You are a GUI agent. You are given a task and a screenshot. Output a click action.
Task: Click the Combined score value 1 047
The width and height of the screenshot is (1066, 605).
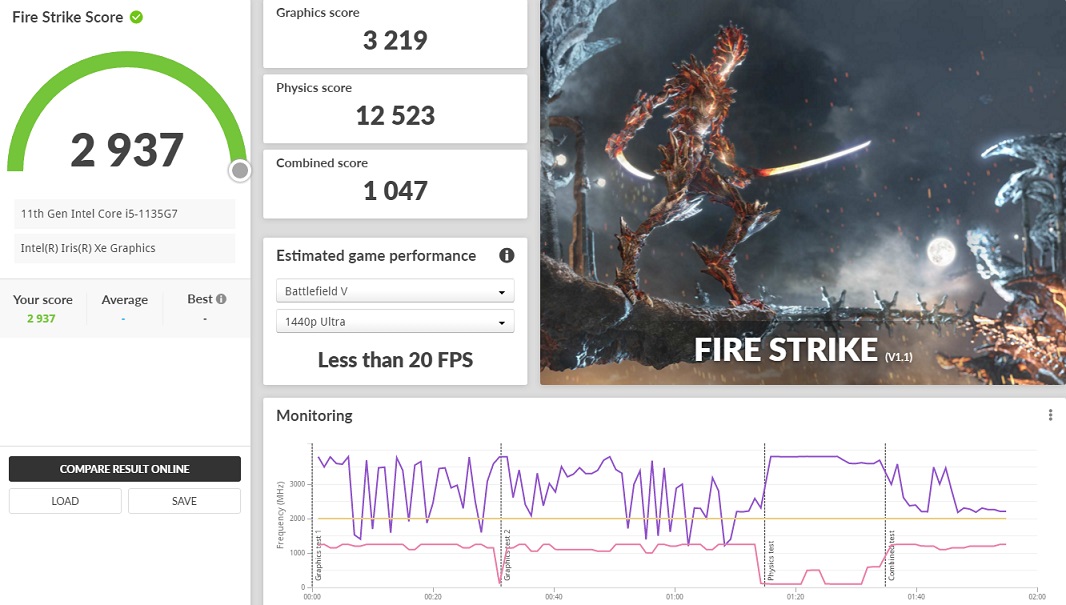[x=395, y=191]
